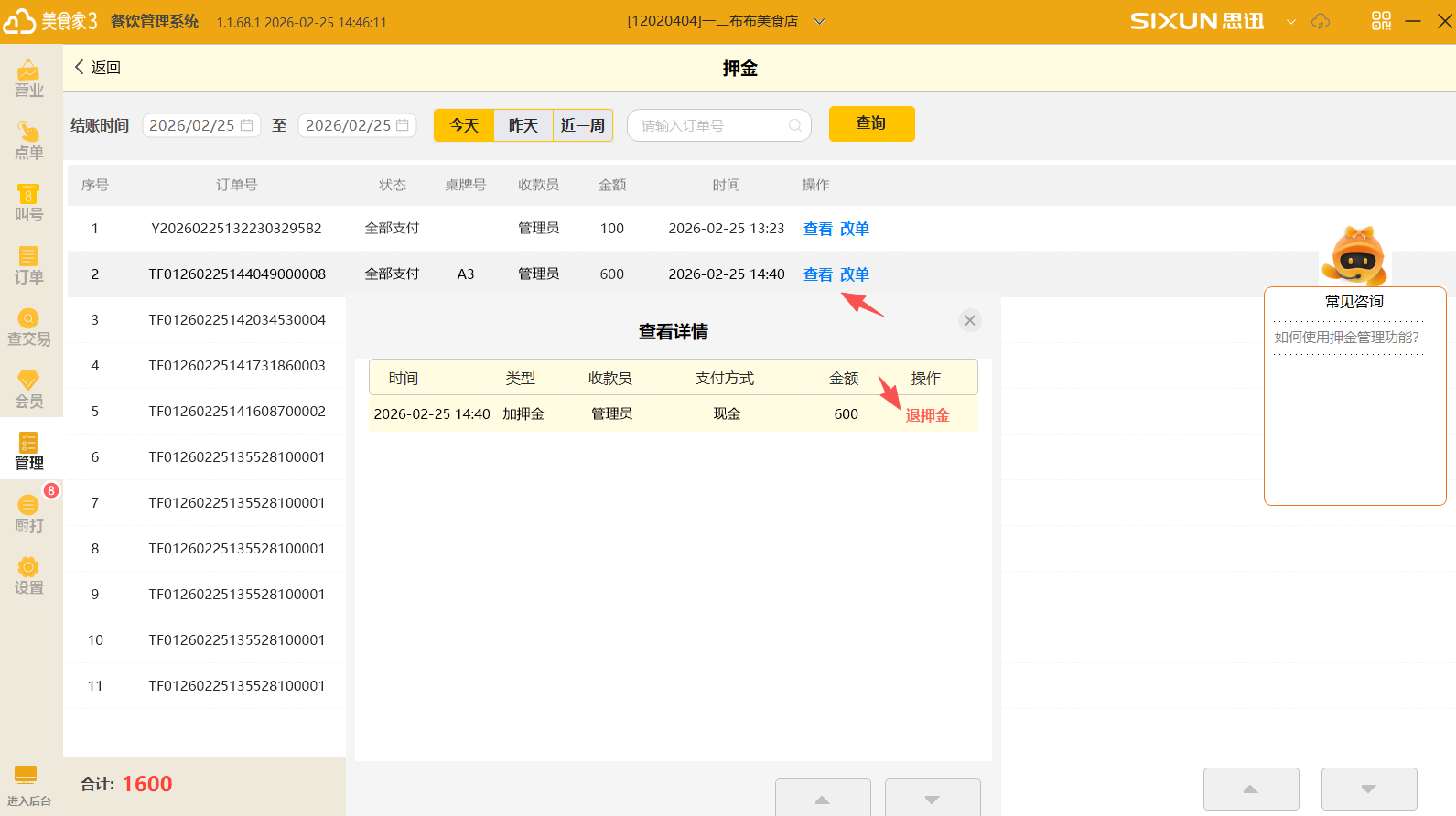Click the red 退押金 refund link
1456x816 pixels.
[927, 415]
